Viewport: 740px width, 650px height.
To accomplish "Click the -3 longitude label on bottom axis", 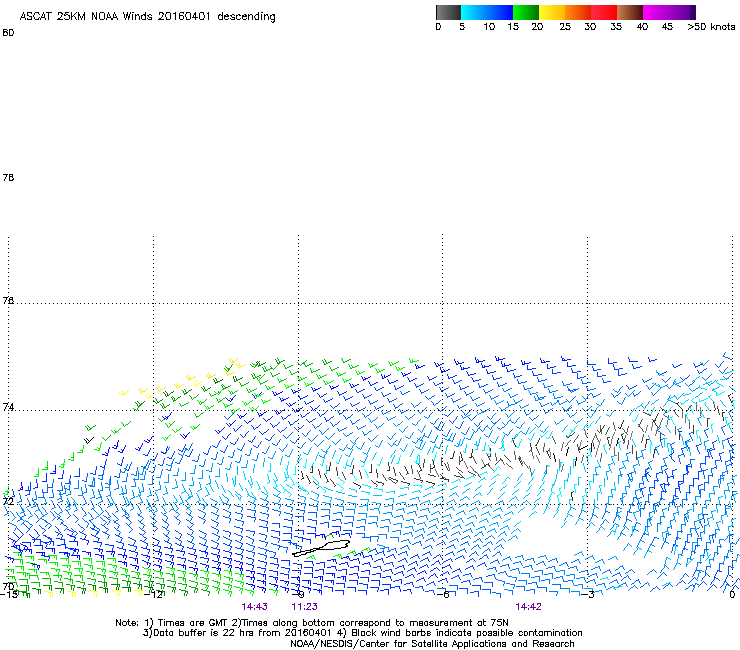I will [x=588, y=594].
